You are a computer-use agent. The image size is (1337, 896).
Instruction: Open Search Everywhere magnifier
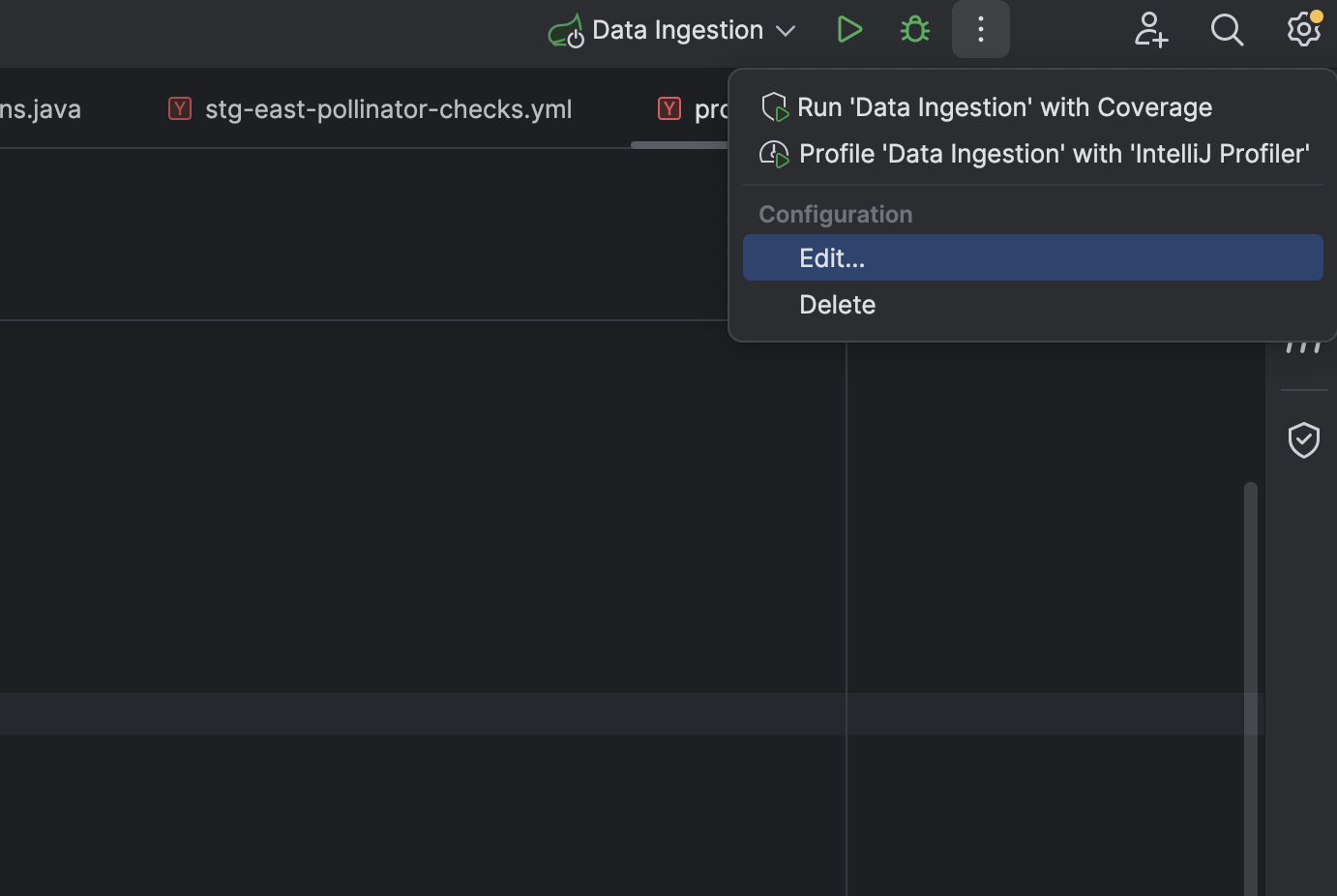tap(1227, 30)
